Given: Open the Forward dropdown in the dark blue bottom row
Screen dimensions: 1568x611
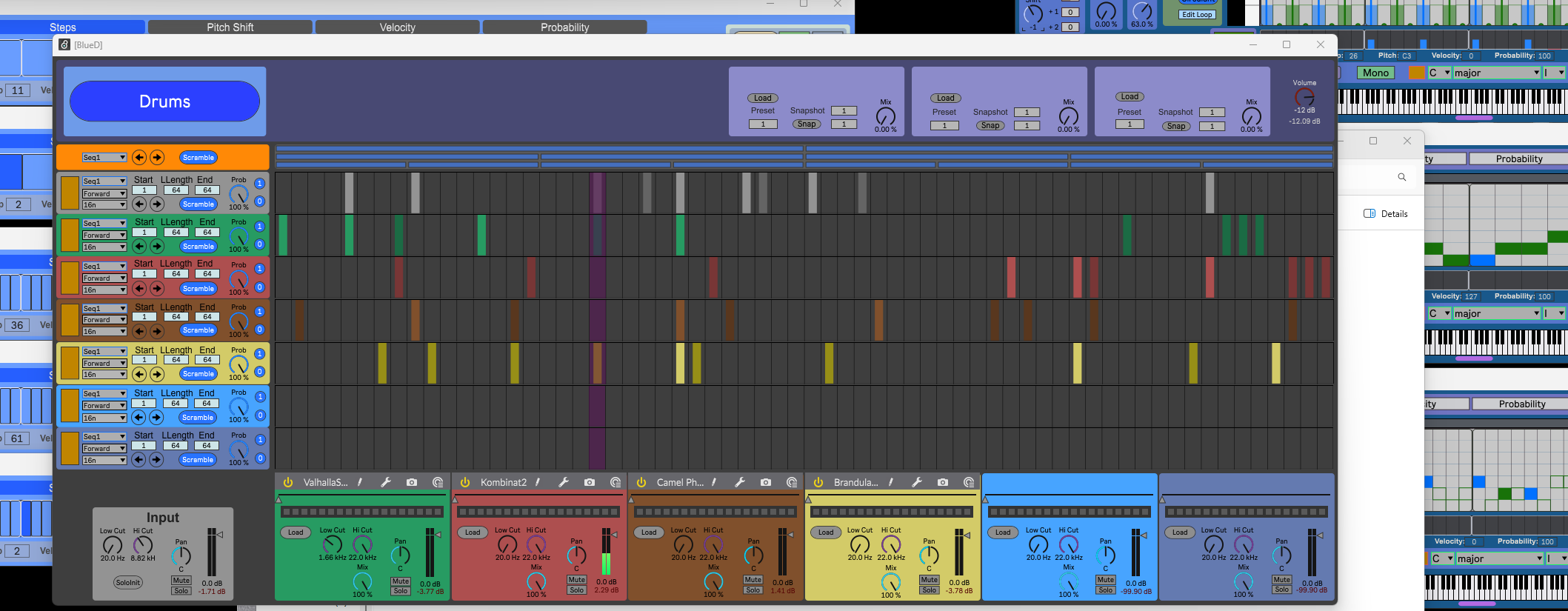Looking at the screenshot, I should (104, 449).
